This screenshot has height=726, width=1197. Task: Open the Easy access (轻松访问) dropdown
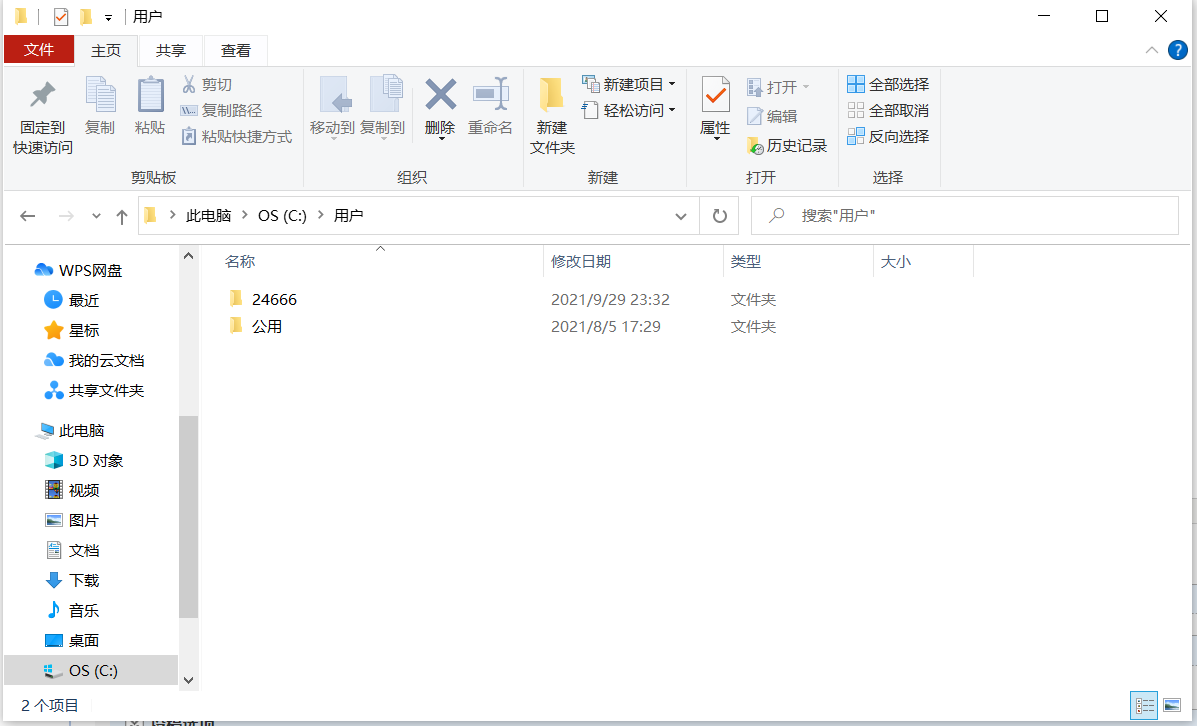628,111
